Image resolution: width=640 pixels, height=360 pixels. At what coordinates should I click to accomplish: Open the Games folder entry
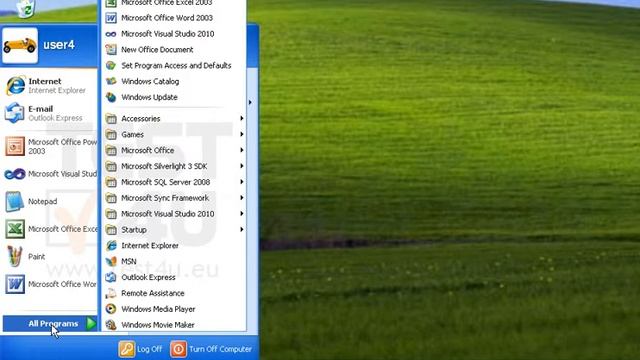pos(174,135)
